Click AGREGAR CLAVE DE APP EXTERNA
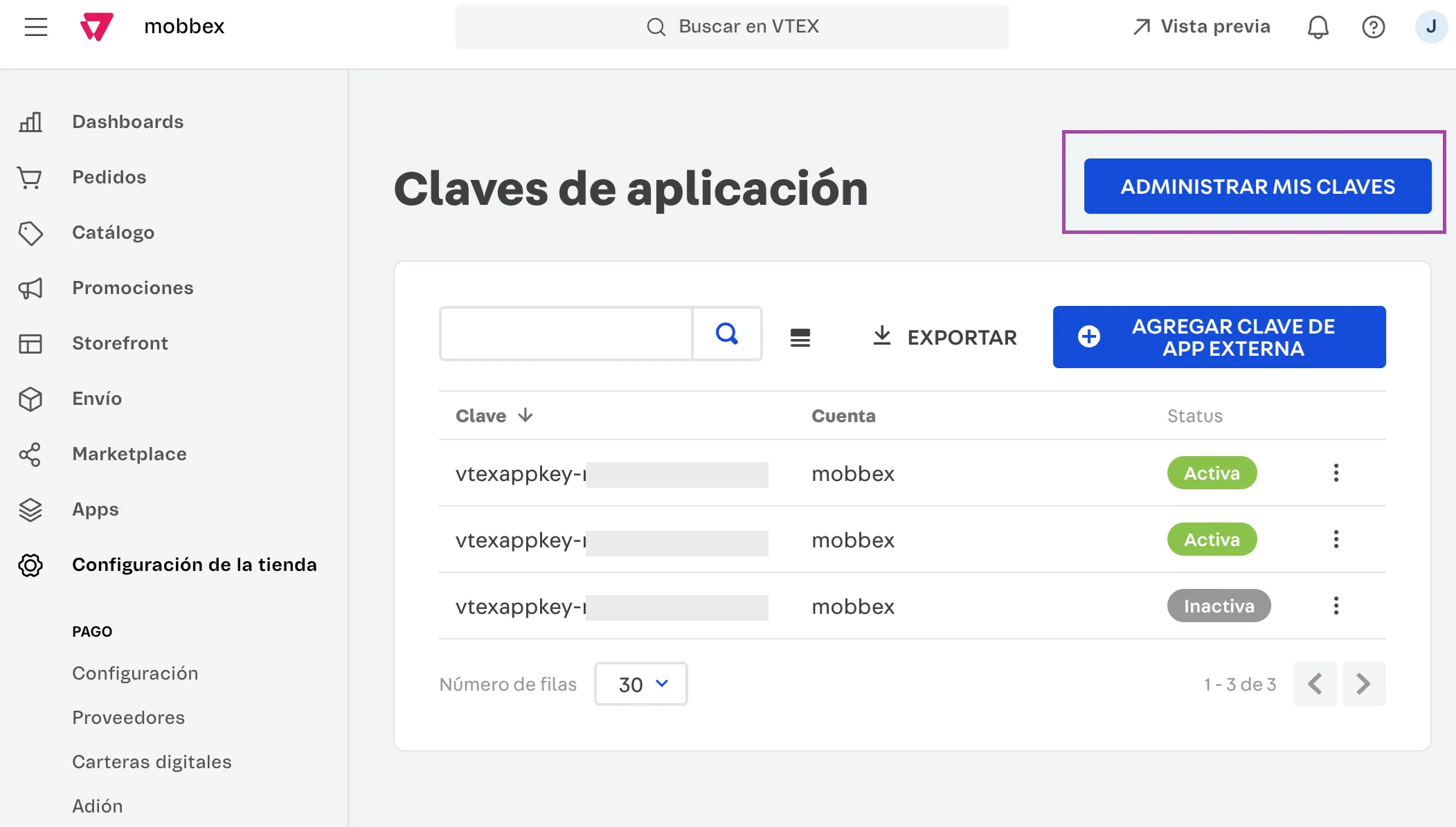Viewport: 1456px width, 827px height. (1219, 337)
